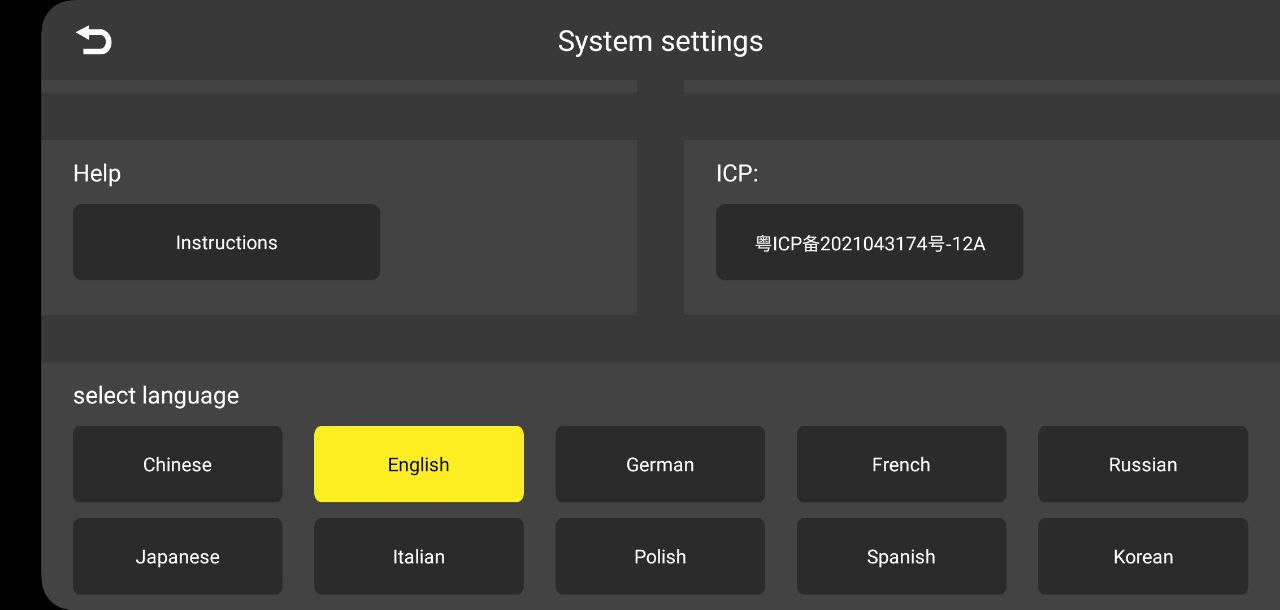Select the Polish language button
Screen dimensions: 1280x610
tap(659, 556)
